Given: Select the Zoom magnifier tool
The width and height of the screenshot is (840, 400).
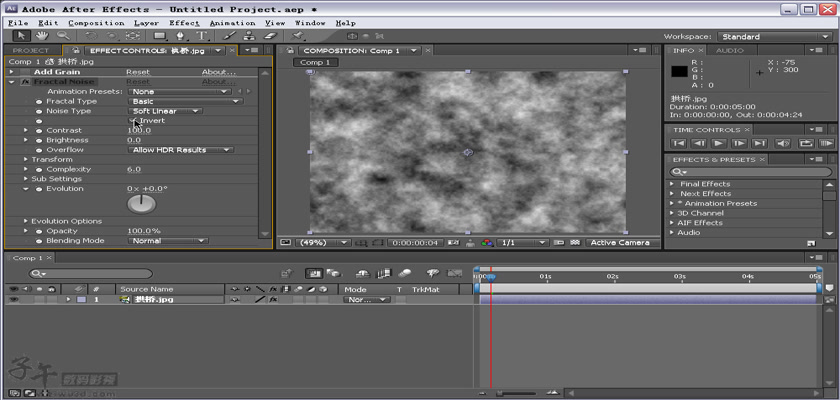Looking at the screenshot, I should coord(63,36).
